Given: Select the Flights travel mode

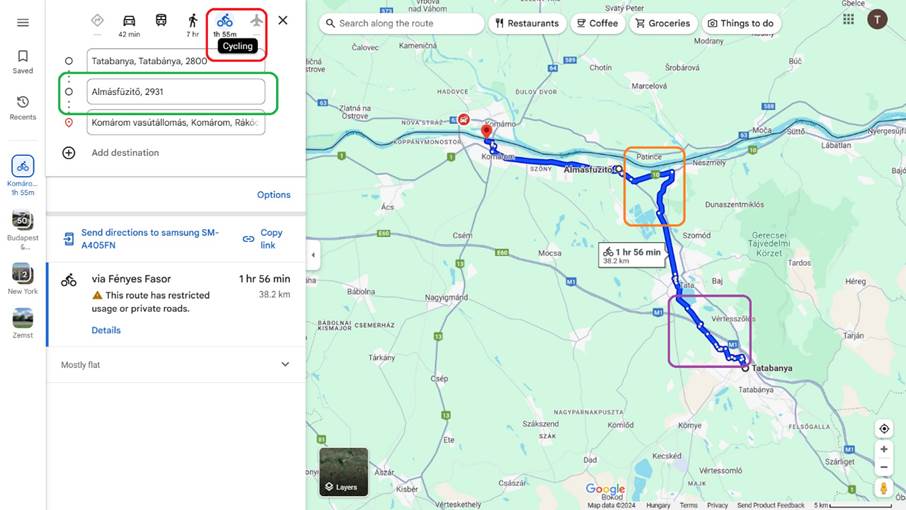Looking at the screenshot, I should (257, 21).
